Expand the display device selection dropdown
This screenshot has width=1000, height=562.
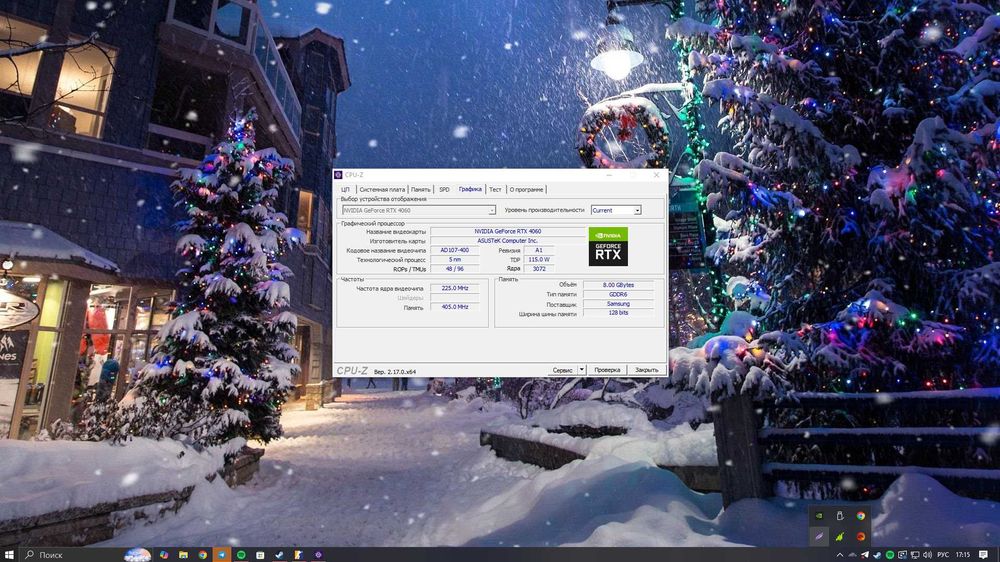[x=492, y=211]
